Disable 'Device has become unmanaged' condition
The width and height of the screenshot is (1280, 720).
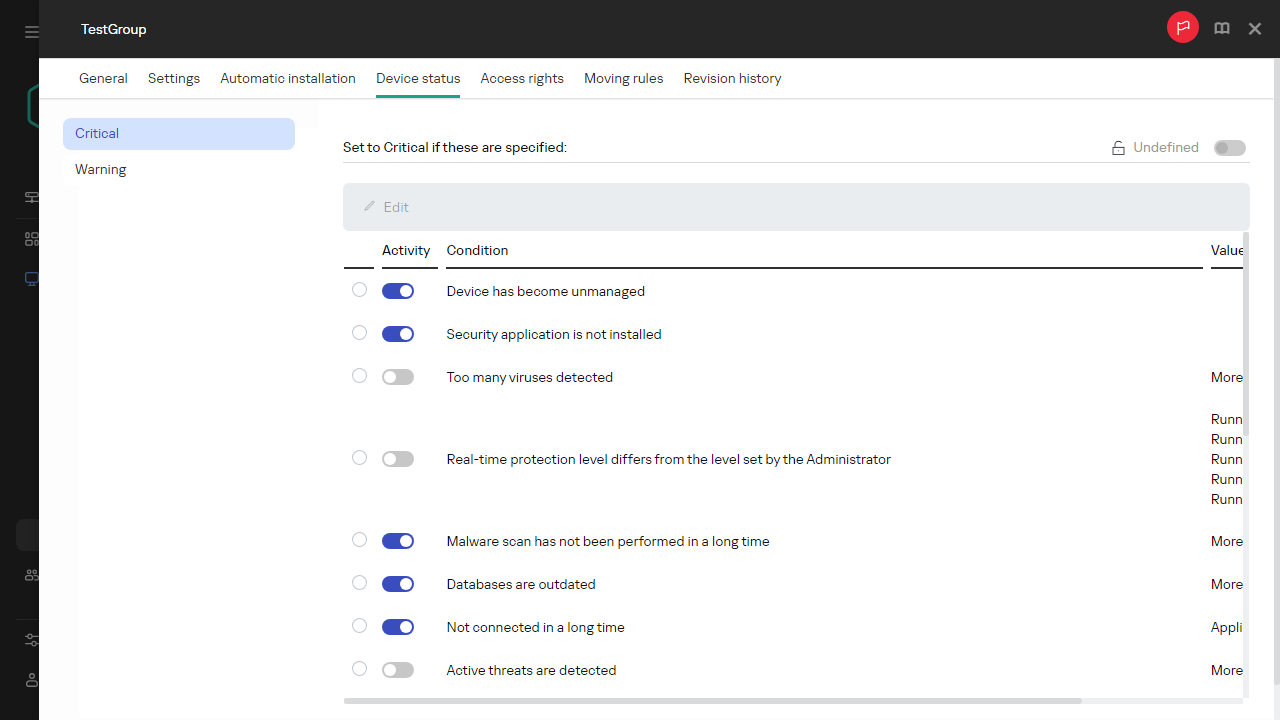(398, 291)
